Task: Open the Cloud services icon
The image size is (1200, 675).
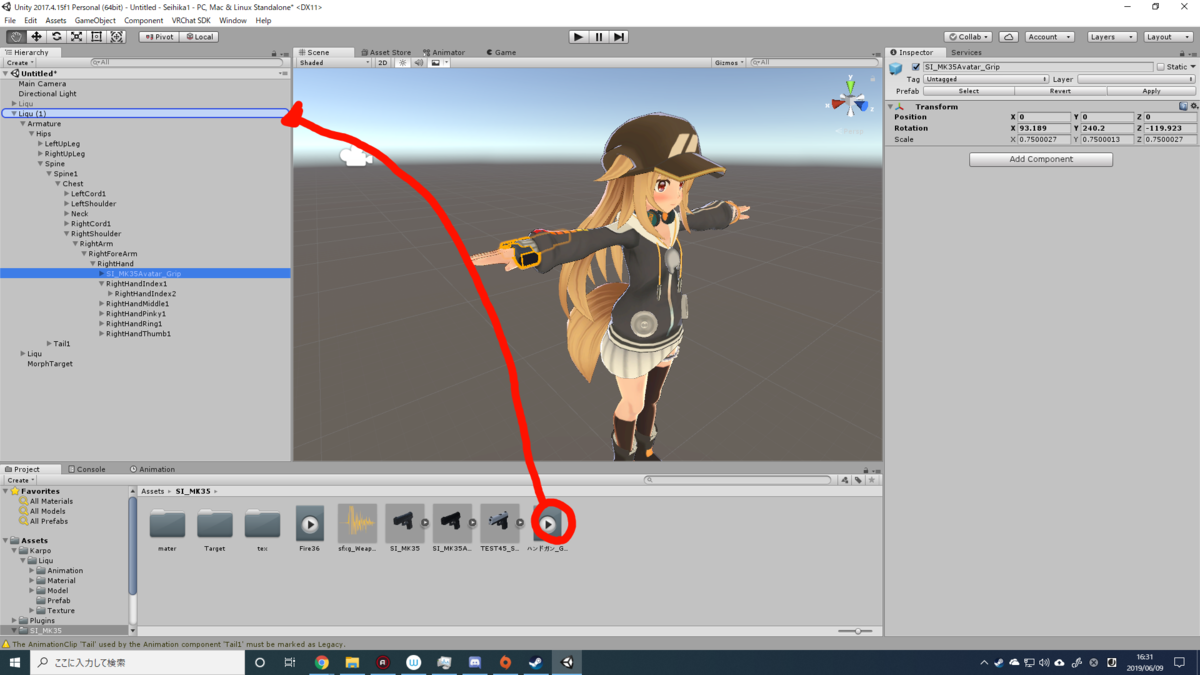Action: pos(1008,37)
